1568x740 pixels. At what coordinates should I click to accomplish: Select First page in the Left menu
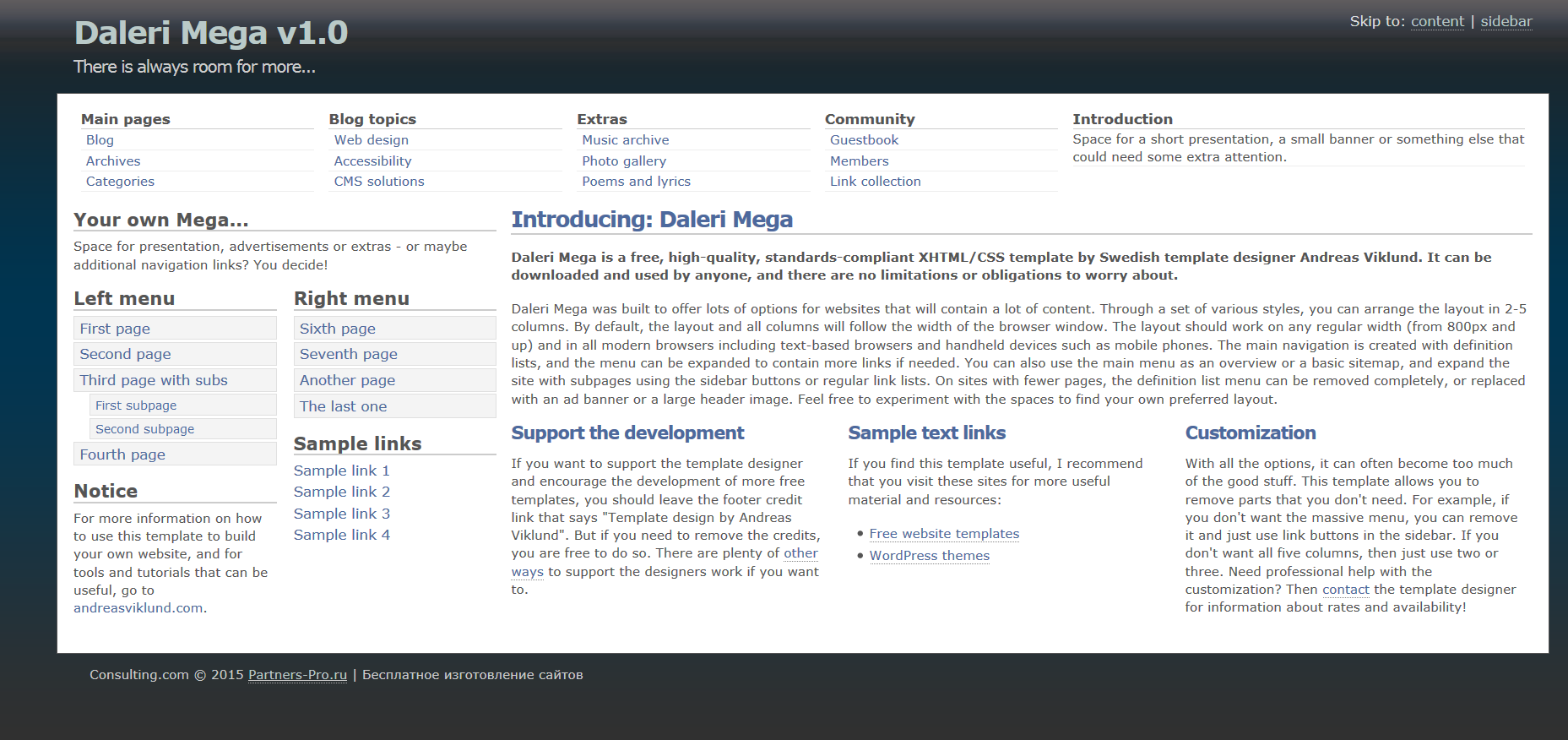[x=115, y=329]
